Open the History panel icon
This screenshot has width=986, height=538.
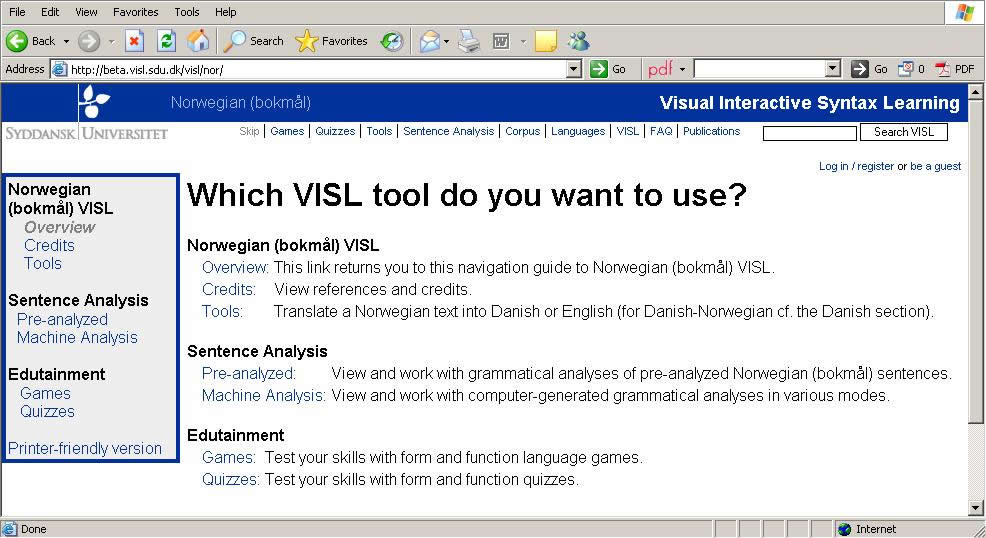(392, 41)
